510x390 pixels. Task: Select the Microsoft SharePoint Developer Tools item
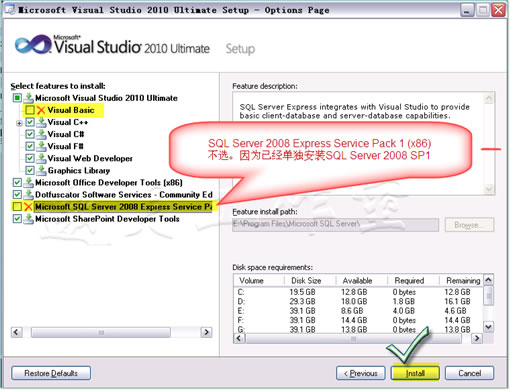[107, 219]
